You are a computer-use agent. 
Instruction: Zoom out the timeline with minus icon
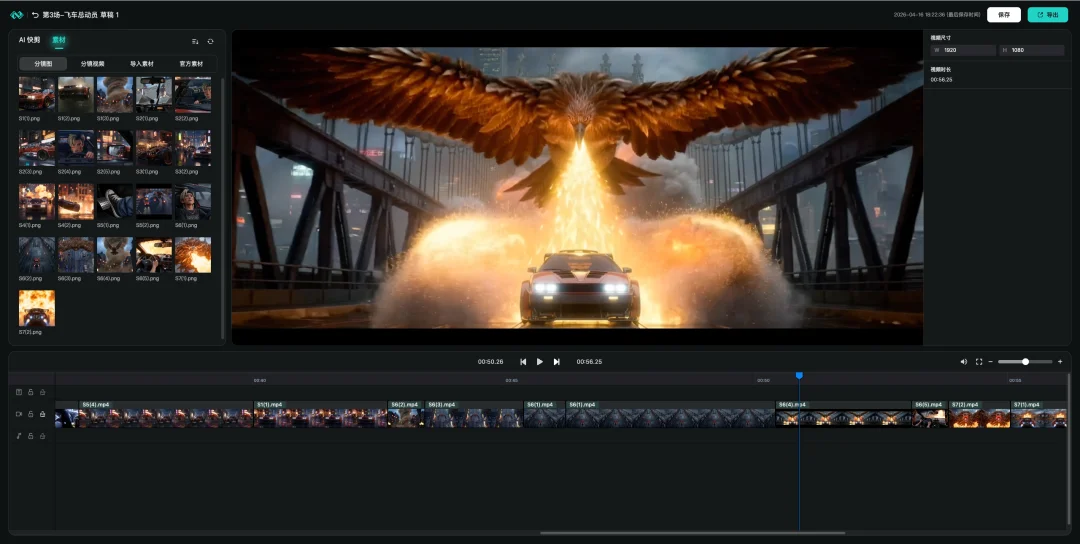click(991, 361)
